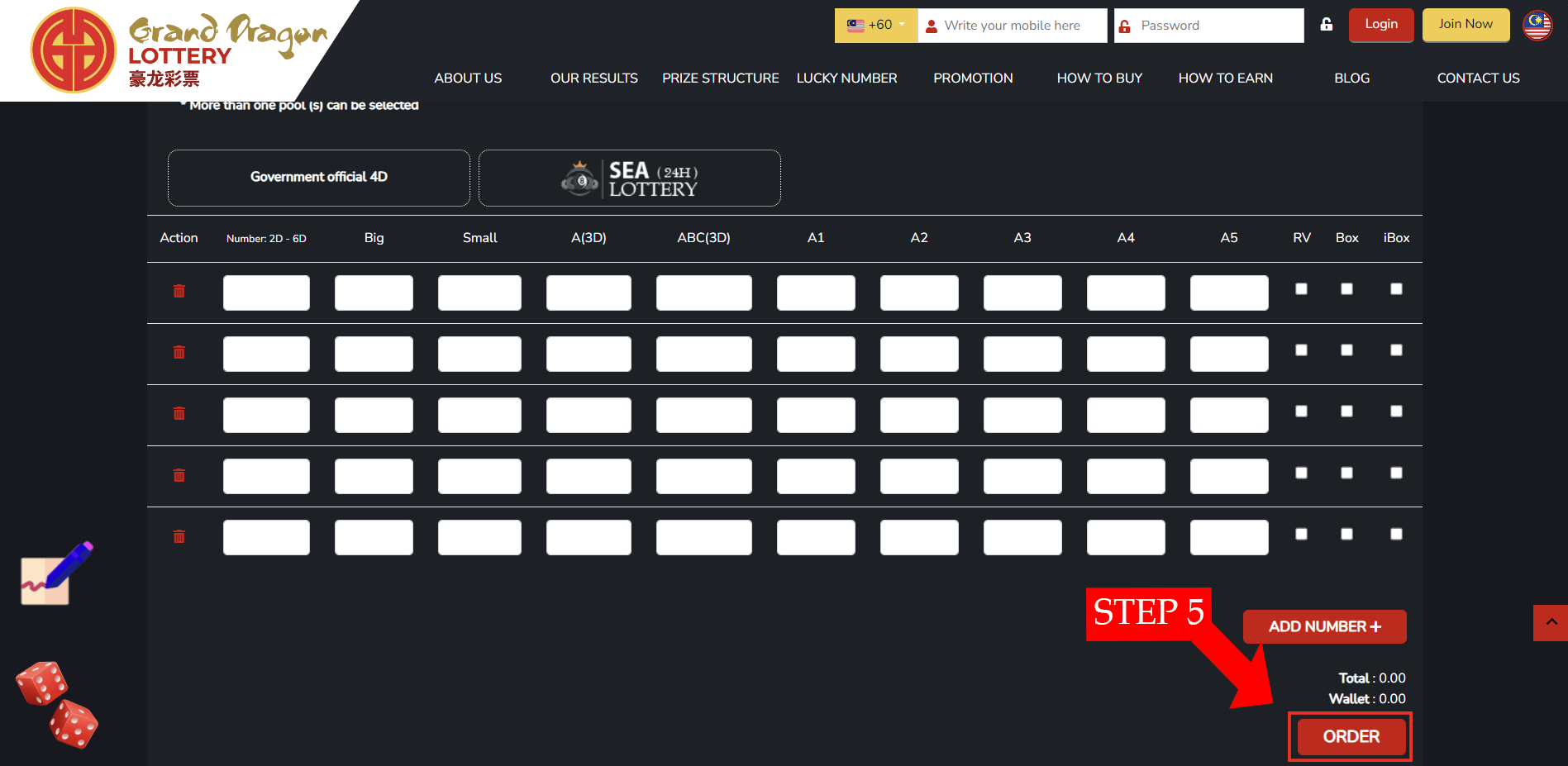1568x766 pixels.
Task: Remove the fifth row using its trash icon
Action: click(179, 536)
